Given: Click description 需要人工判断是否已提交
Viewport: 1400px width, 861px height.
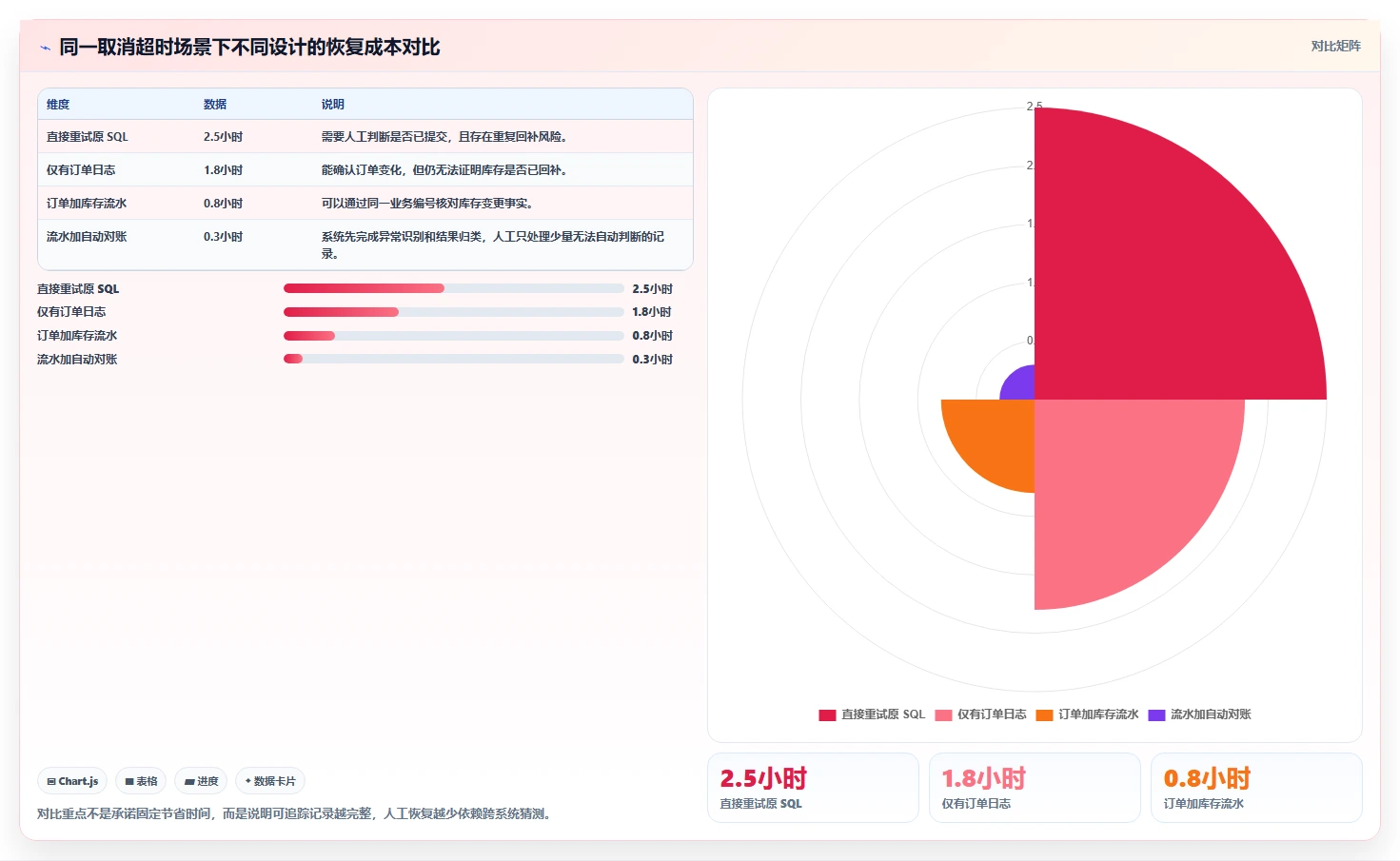Looking at the screenshot, I should click(x=444, y=137).
